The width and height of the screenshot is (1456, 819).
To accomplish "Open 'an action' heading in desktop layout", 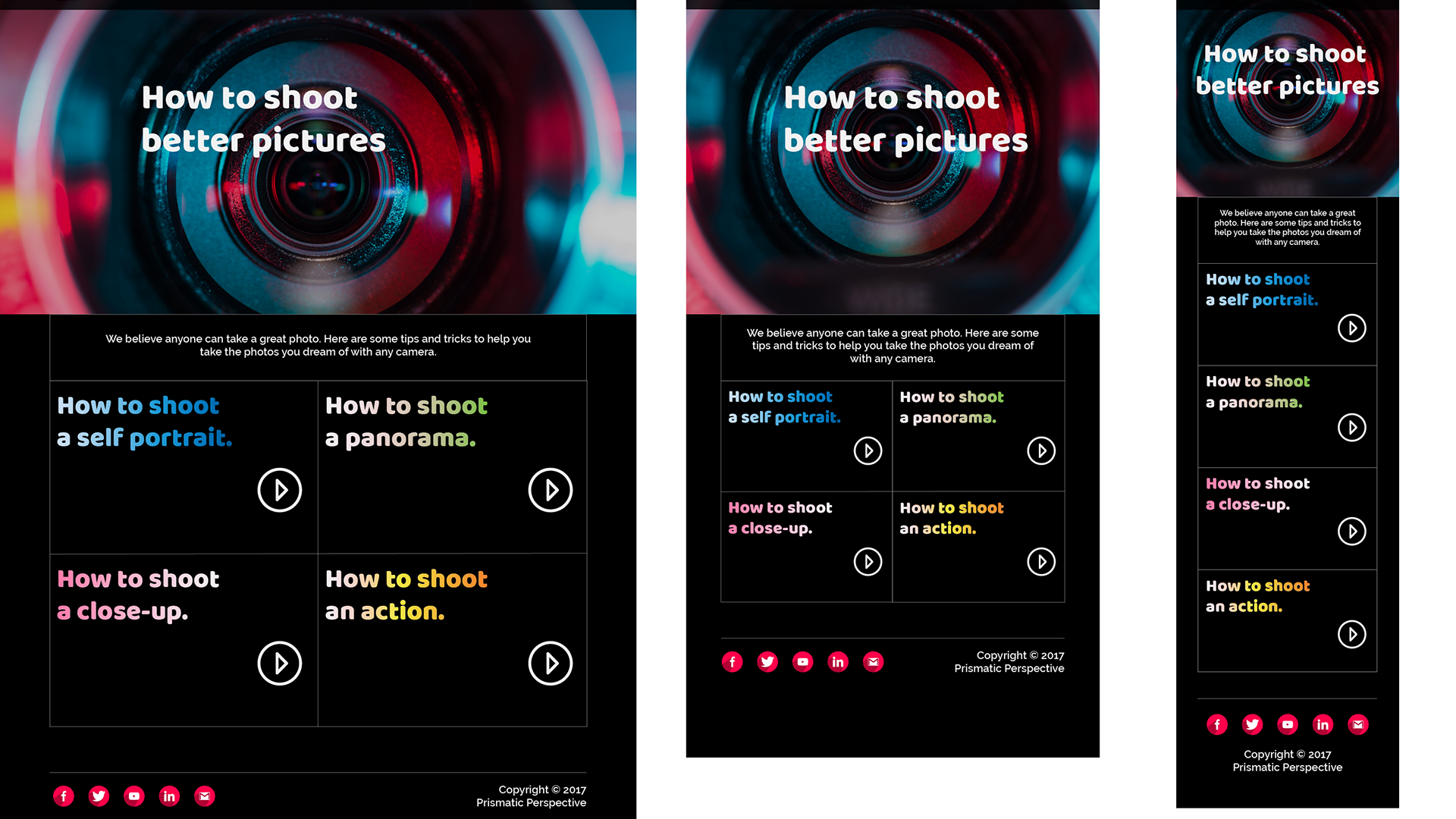I will 385,611.
